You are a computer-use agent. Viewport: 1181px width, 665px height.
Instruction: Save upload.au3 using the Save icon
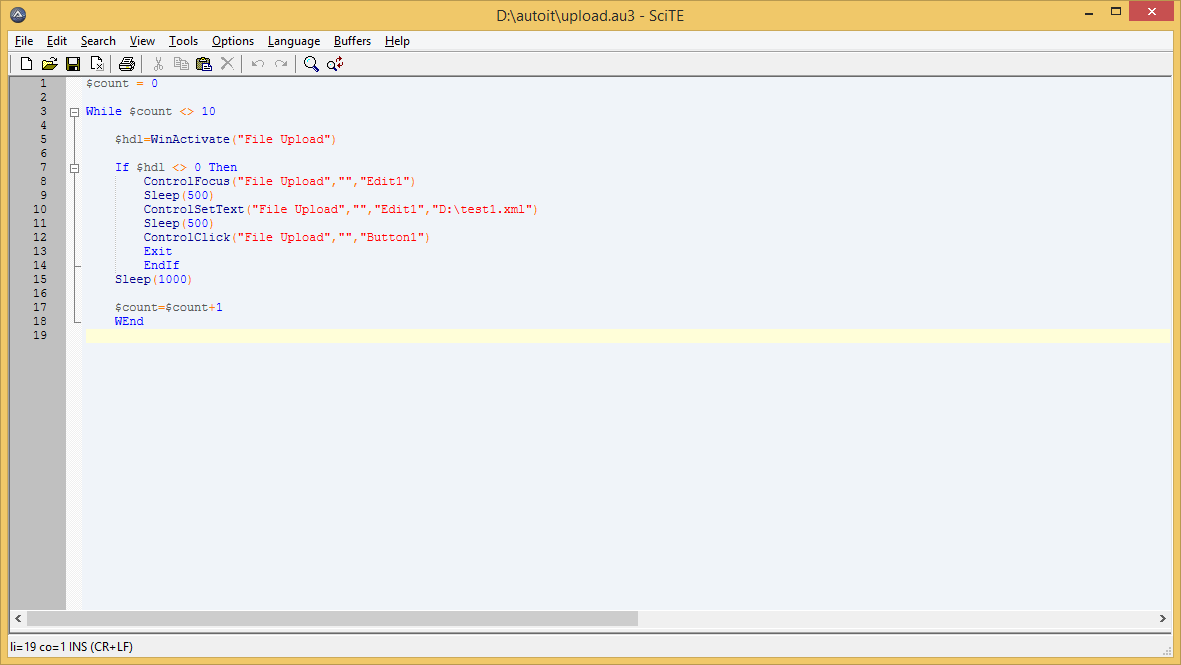(x=72, y=63)
